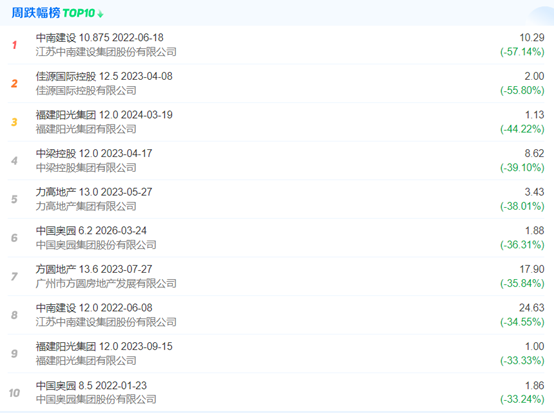Screen dimensions: 554x413
Task: Click the -57.14% weekly change value
Action: [x=522, y=52]
